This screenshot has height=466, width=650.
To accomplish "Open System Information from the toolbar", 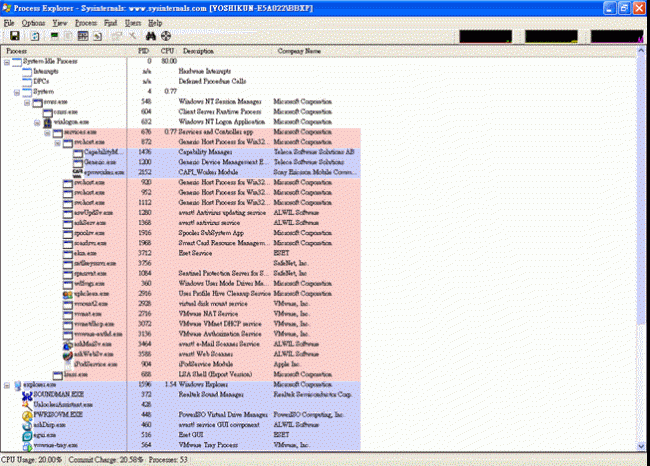I will [52, 36].
